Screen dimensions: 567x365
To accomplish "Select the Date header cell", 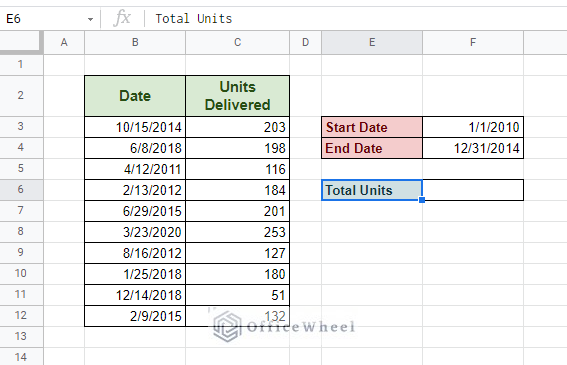I will (135, 96).
